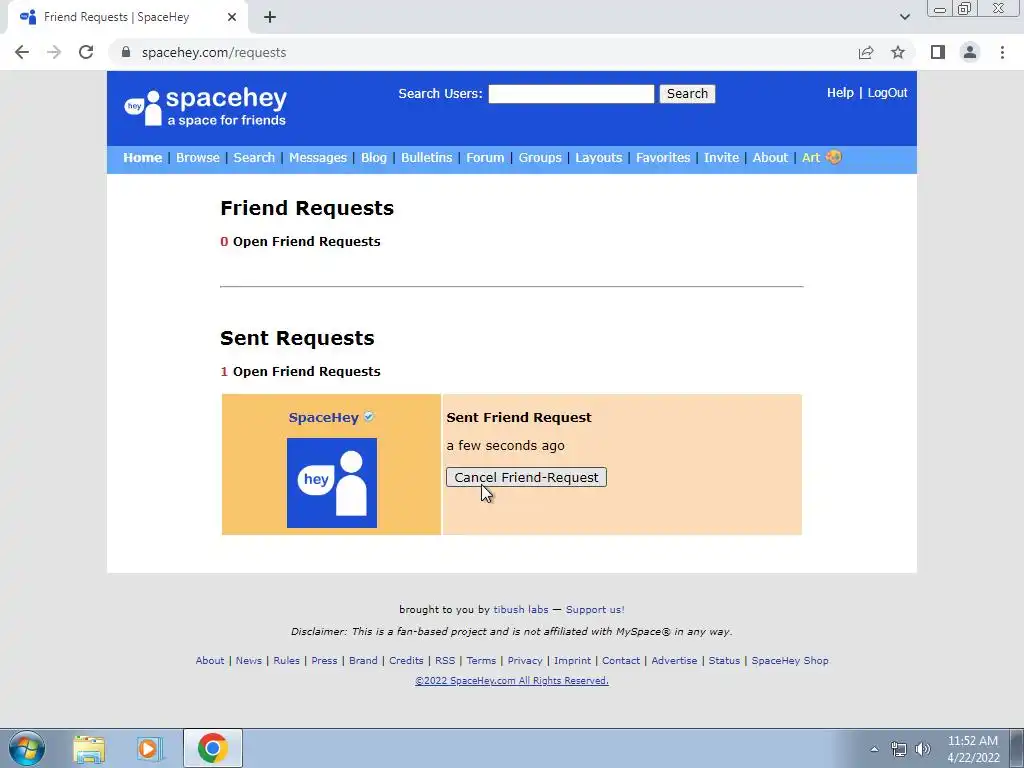The height and width of the screenshot is (768, 1024).
Task: Open Groups in the nav bar
Action: coord(540,157)
